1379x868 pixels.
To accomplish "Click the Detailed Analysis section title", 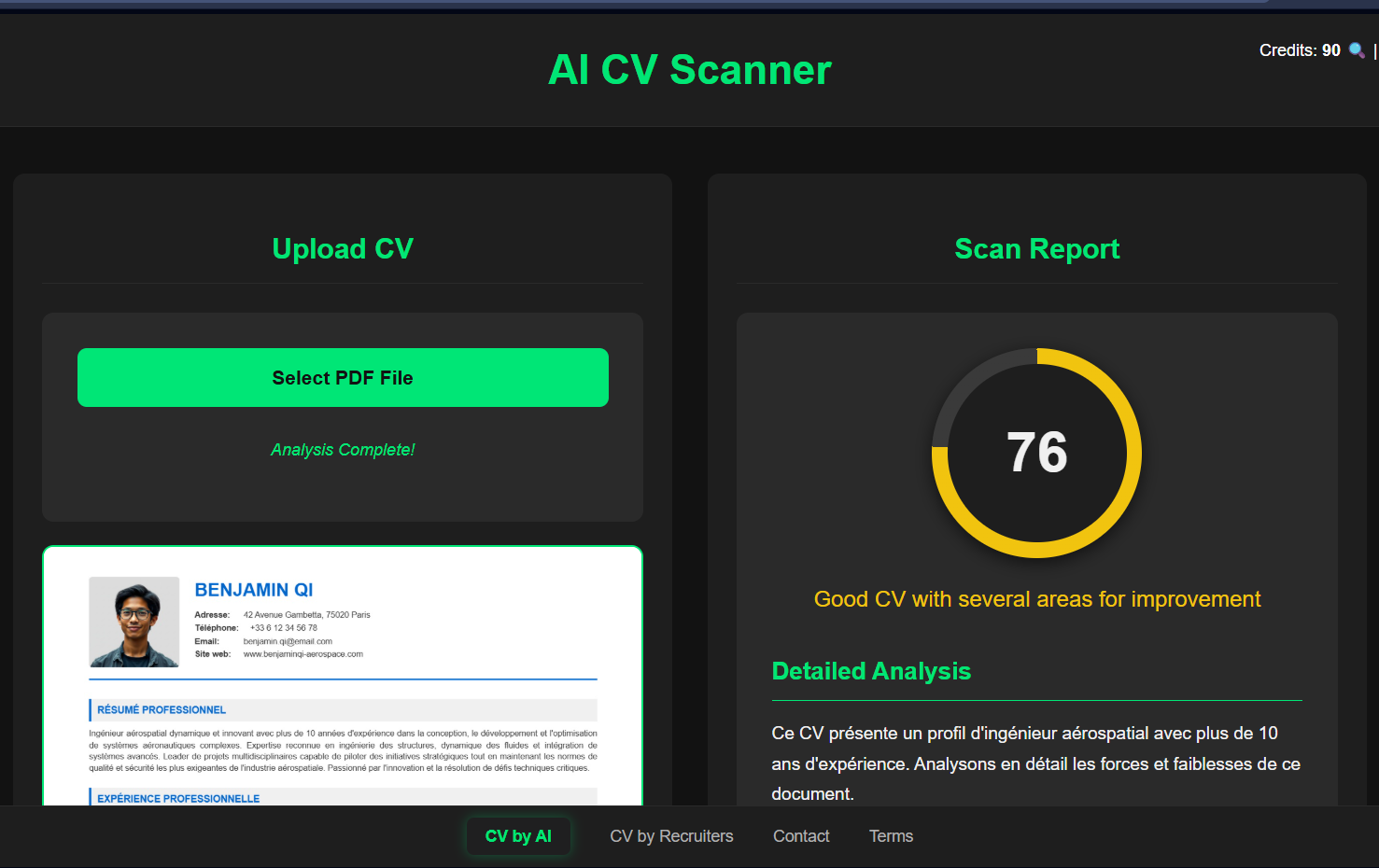I will (x=871, y=670).
